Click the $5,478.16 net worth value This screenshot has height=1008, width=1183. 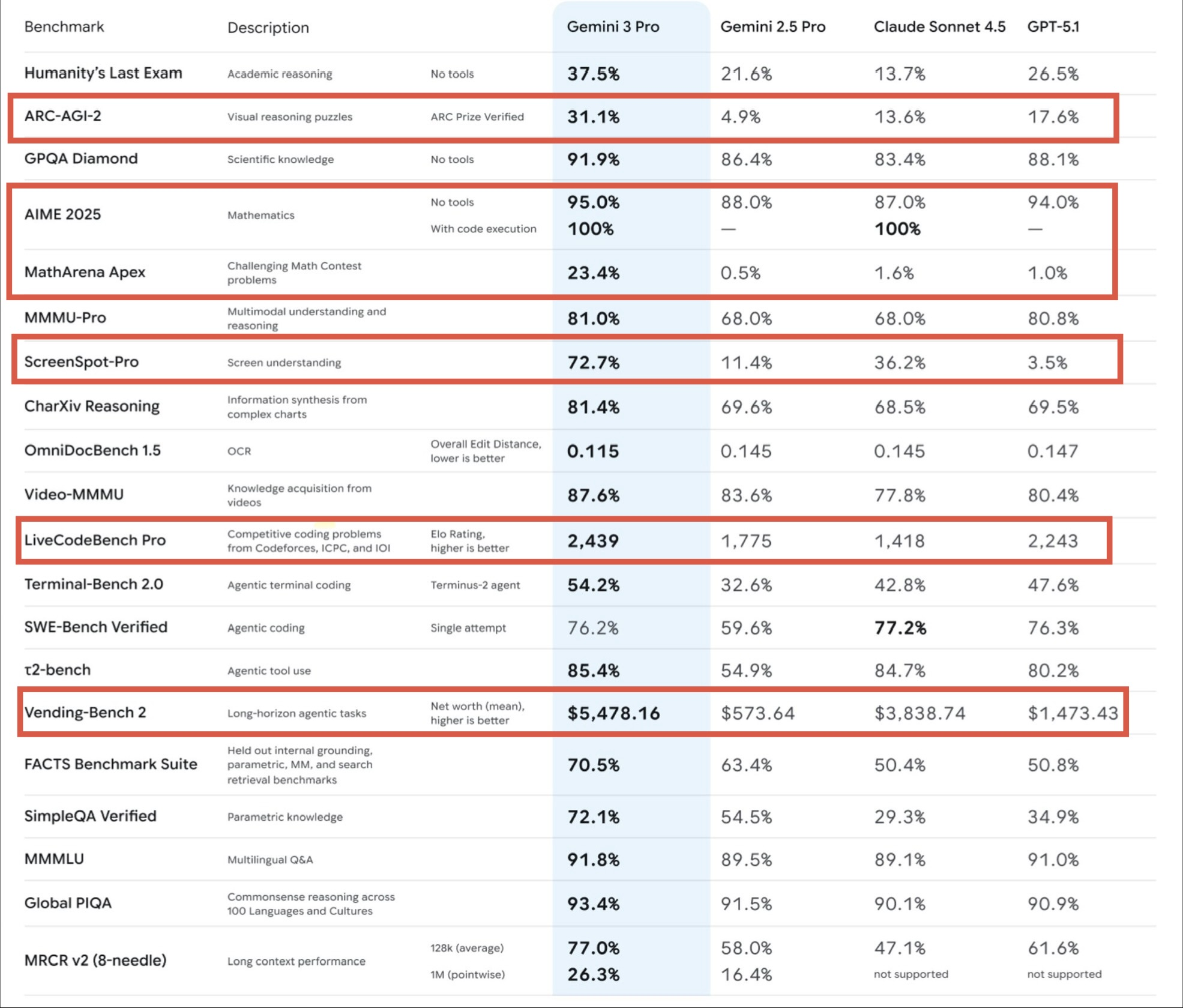pos(613,713)
